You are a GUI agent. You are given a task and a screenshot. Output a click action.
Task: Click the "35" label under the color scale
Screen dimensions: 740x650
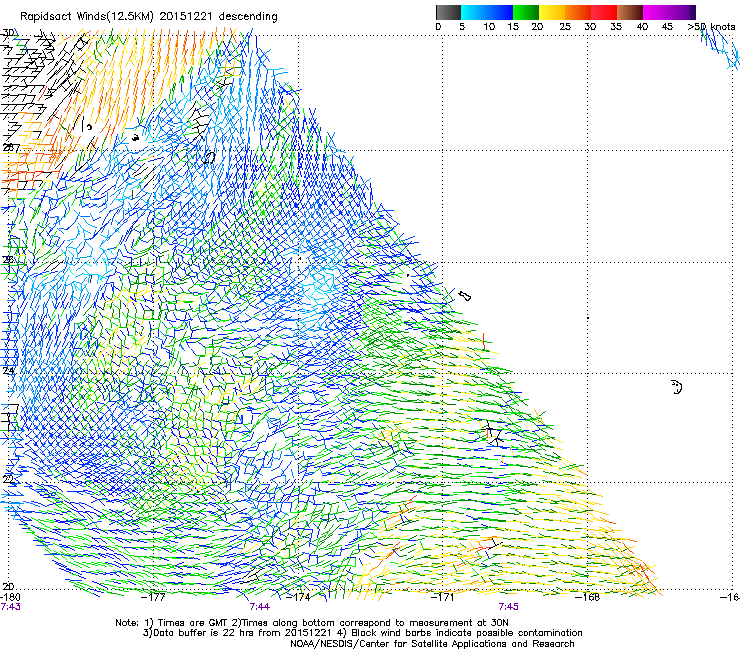coord(616,26)
